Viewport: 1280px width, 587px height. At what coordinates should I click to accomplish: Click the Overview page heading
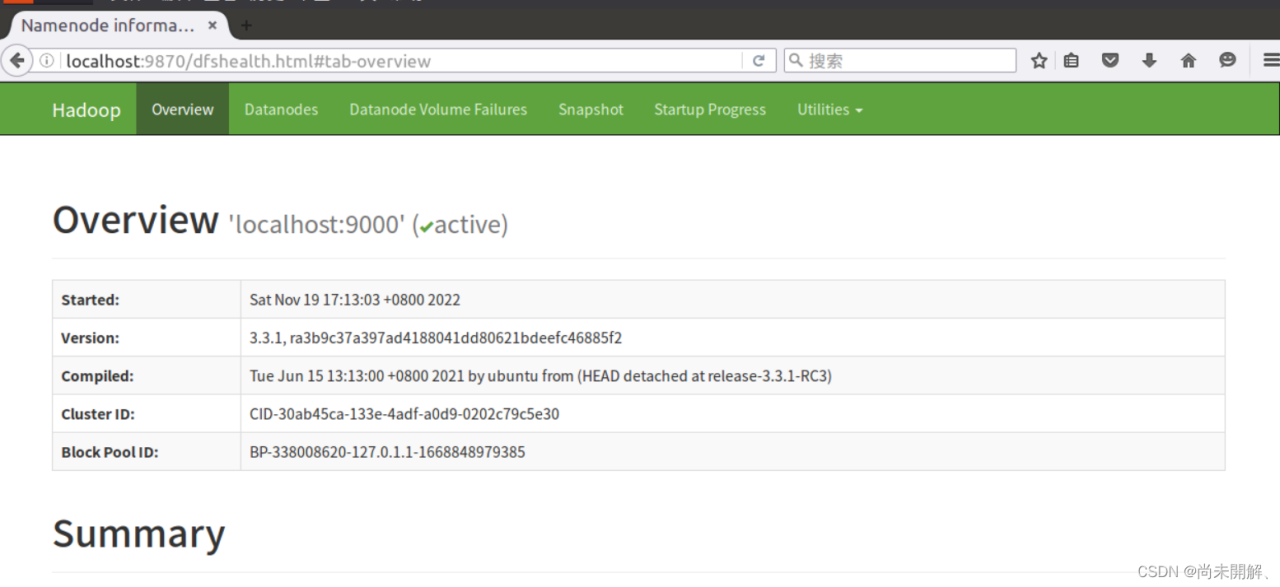135,220
